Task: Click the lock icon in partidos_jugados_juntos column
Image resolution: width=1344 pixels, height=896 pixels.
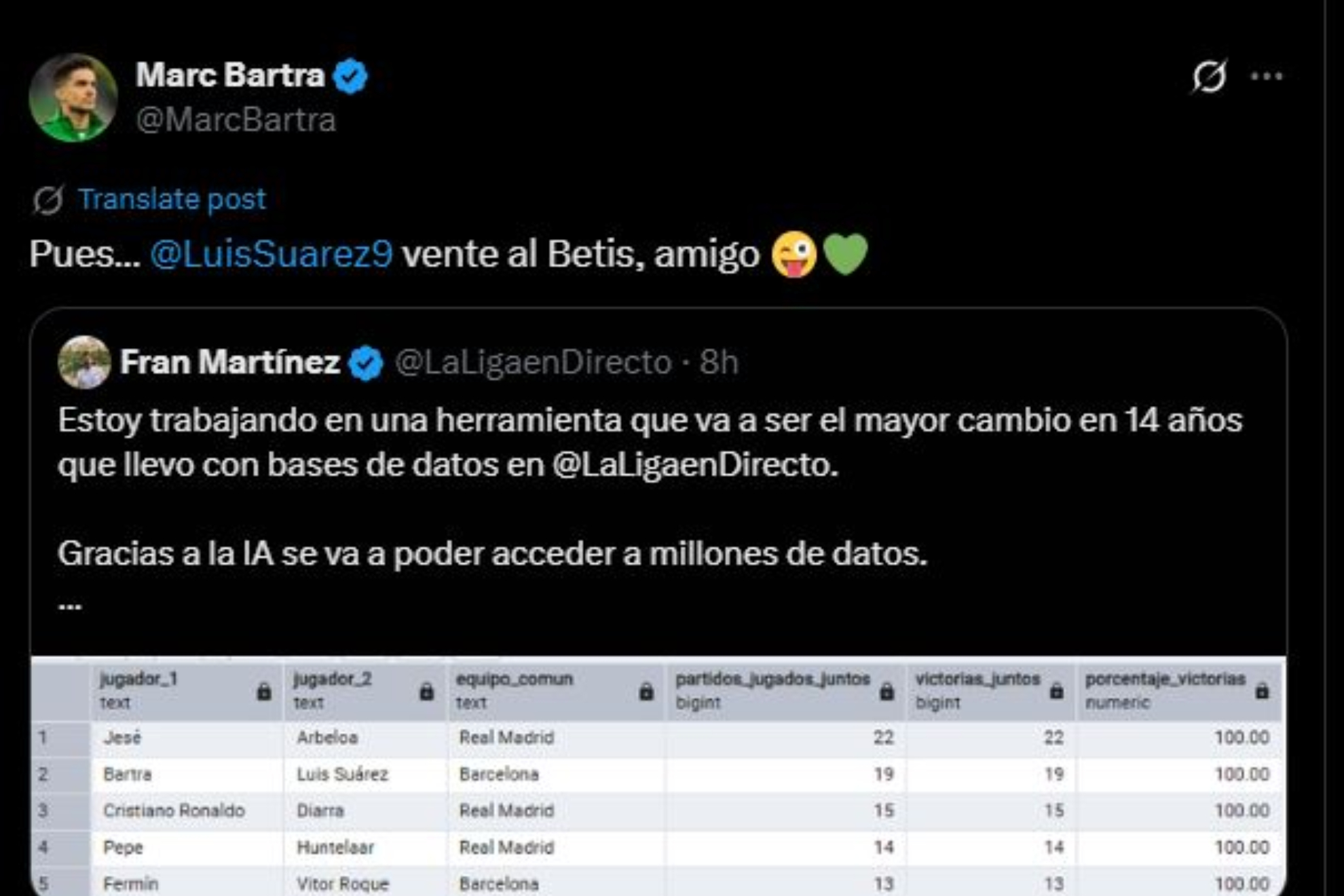Action: (x=886, y=692)
